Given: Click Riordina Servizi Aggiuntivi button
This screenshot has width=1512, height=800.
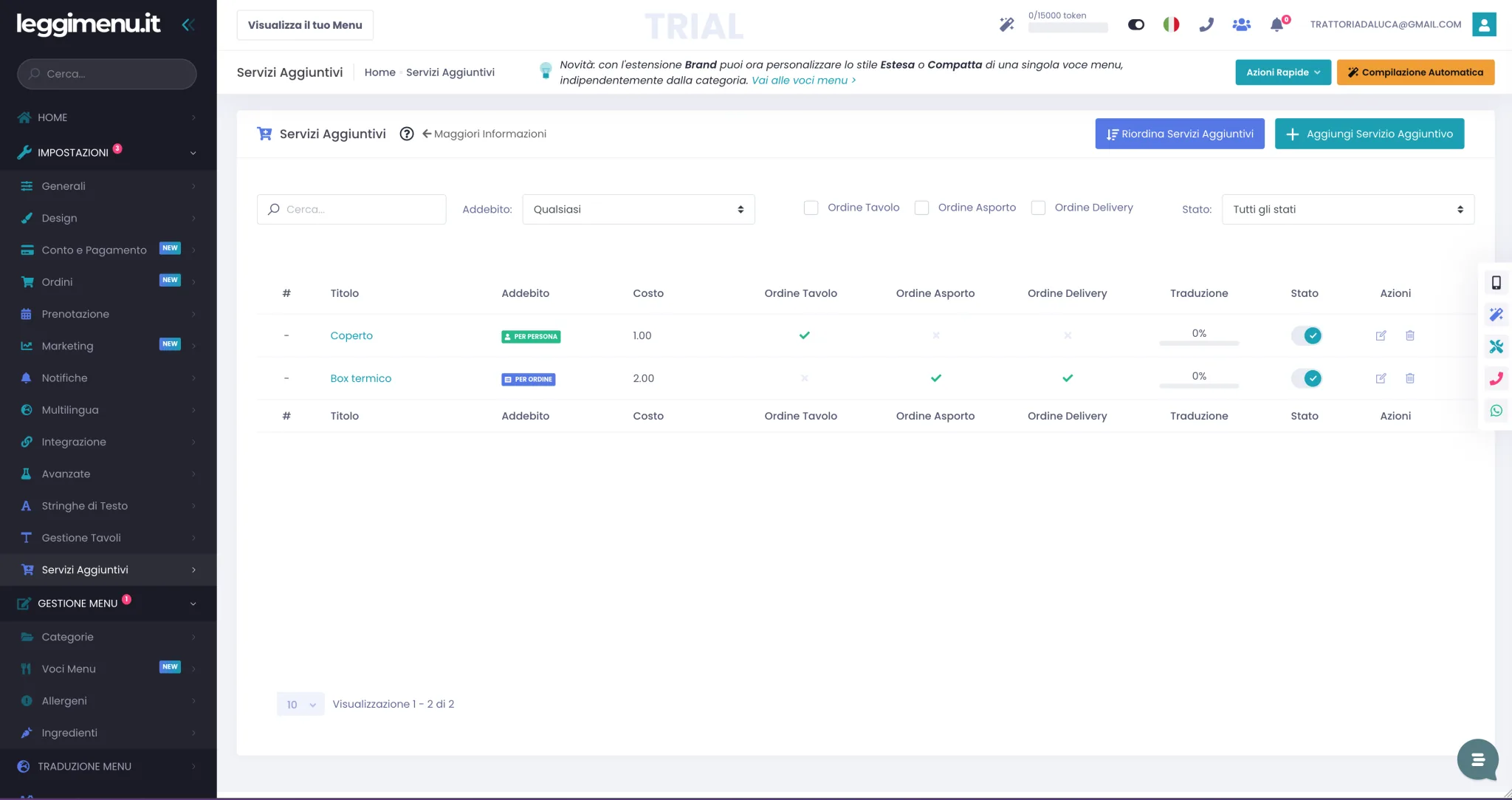Looking at the screenshot, I should 1180,134.
